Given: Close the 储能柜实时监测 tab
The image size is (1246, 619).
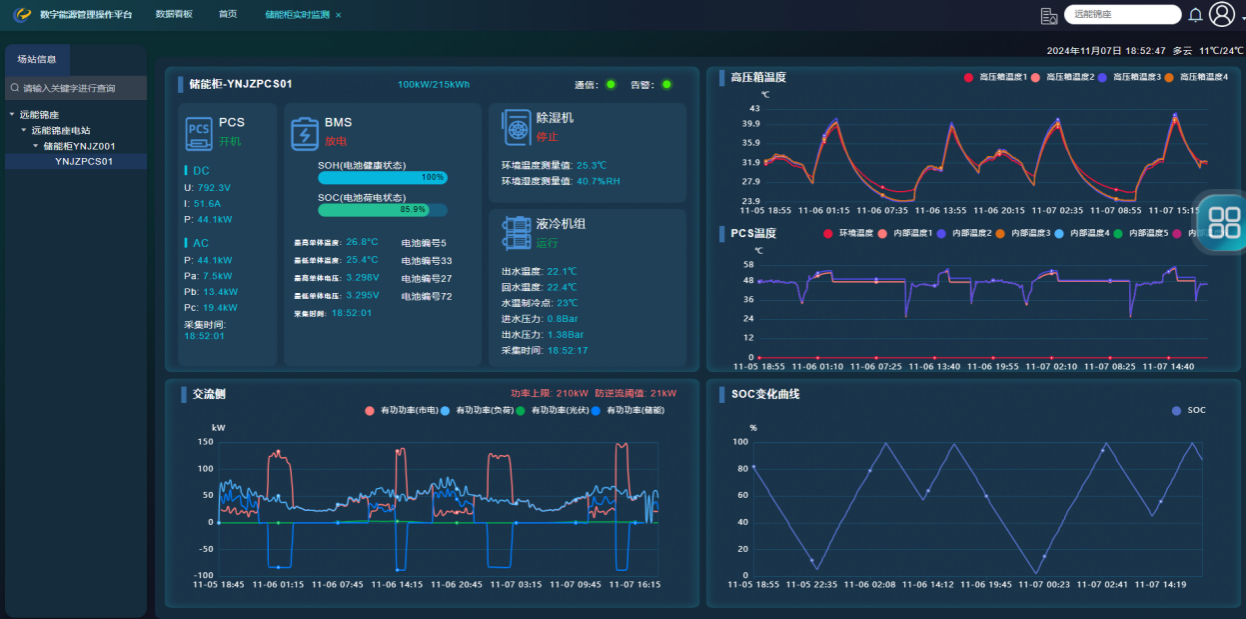Looking at the screenshot, I should (338, 15).
